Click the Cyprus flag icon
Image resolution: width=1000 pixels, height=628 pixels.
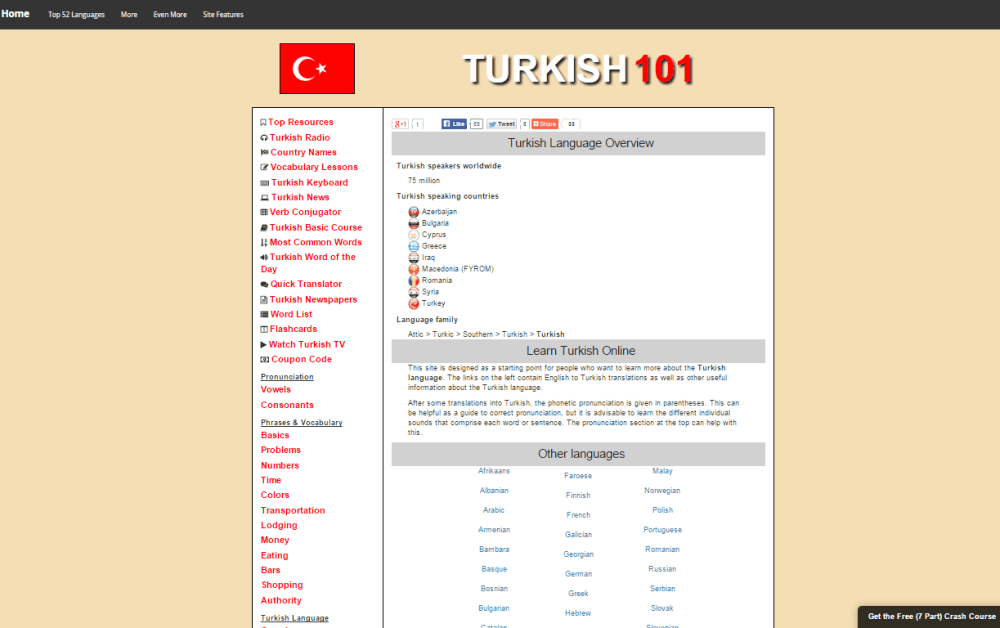tap(414, 235)
